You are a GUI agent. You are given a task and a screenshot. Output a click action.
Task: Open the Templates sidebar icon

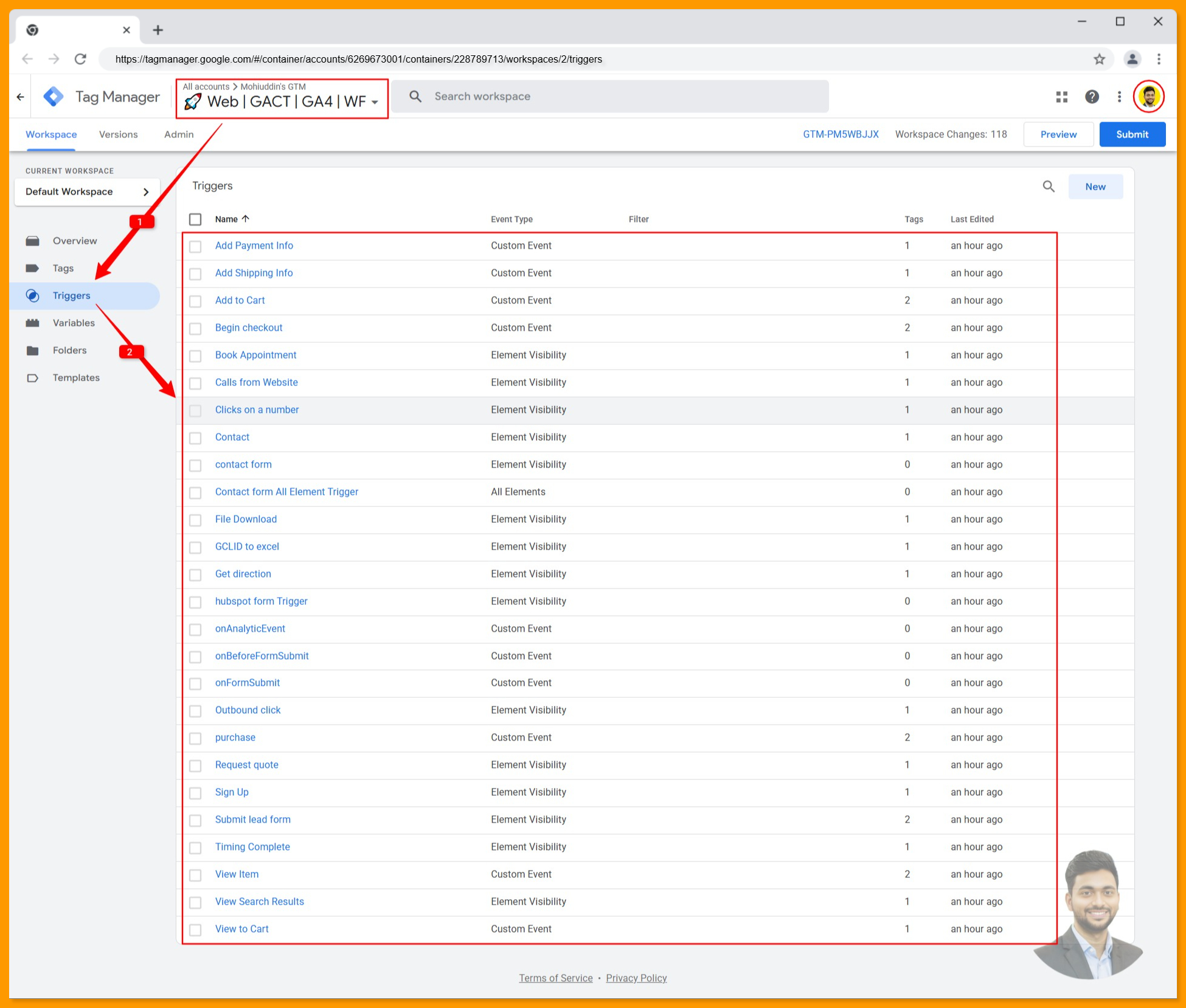click(33, 378)
